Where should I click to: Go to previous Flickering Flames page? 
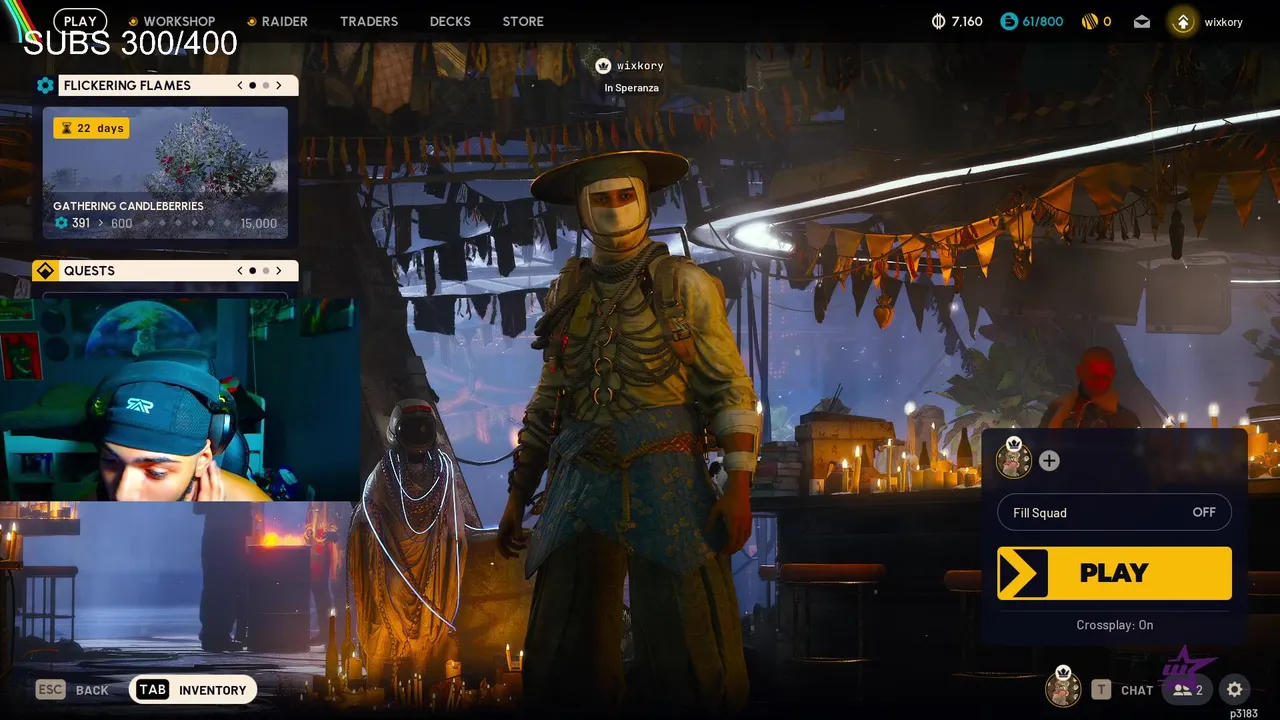[240, 85]
